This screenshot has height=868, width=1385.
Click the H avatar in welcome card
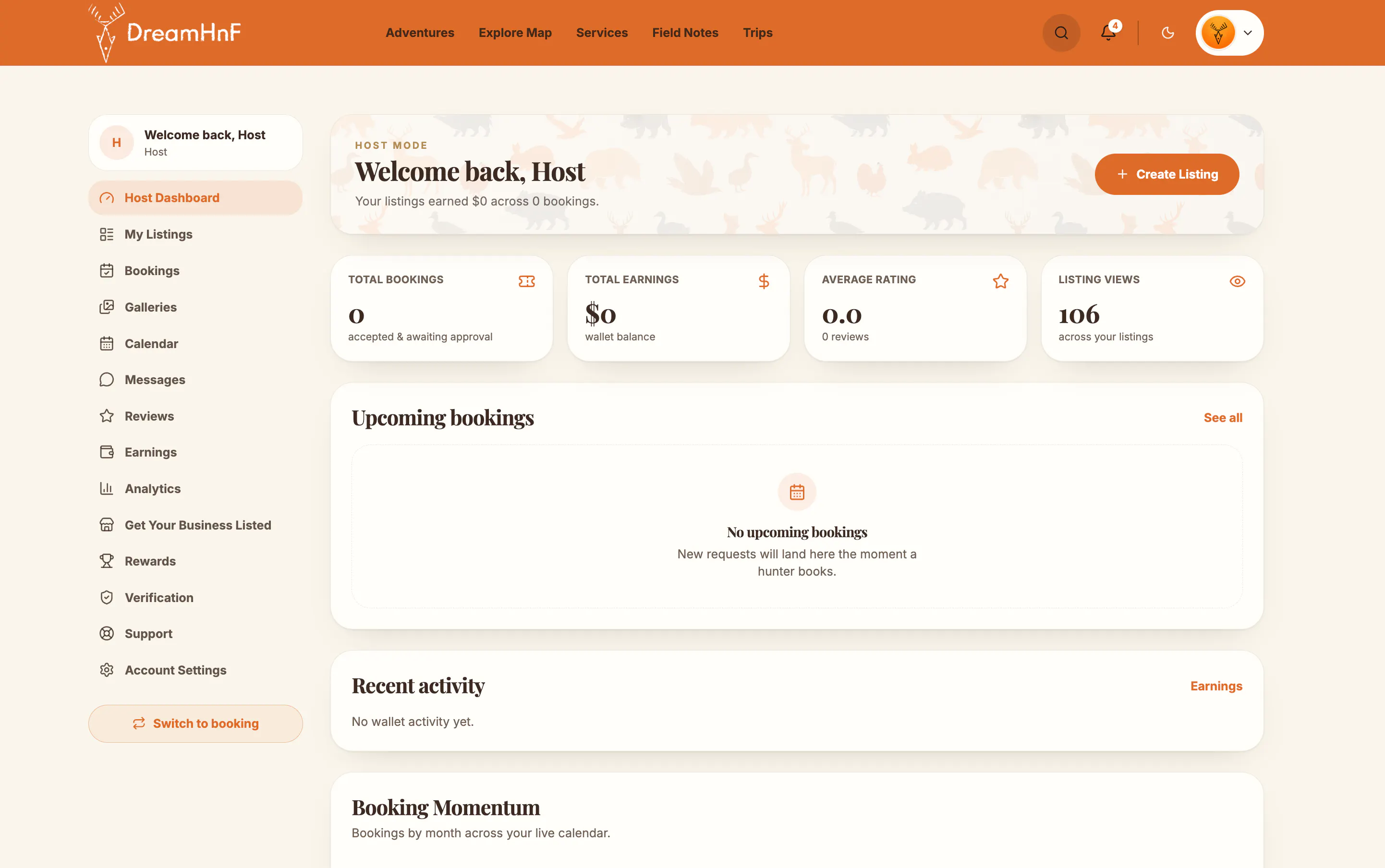[117, 143]
